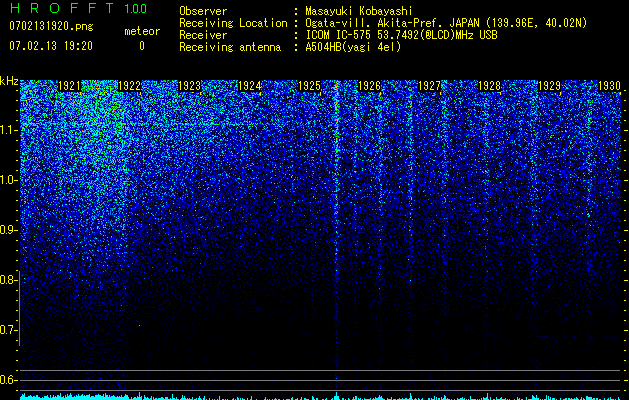This screenshot has height=400, width=629.
Task: Click the HROFFT 1.0.0 title text
Action: (78, 8)
